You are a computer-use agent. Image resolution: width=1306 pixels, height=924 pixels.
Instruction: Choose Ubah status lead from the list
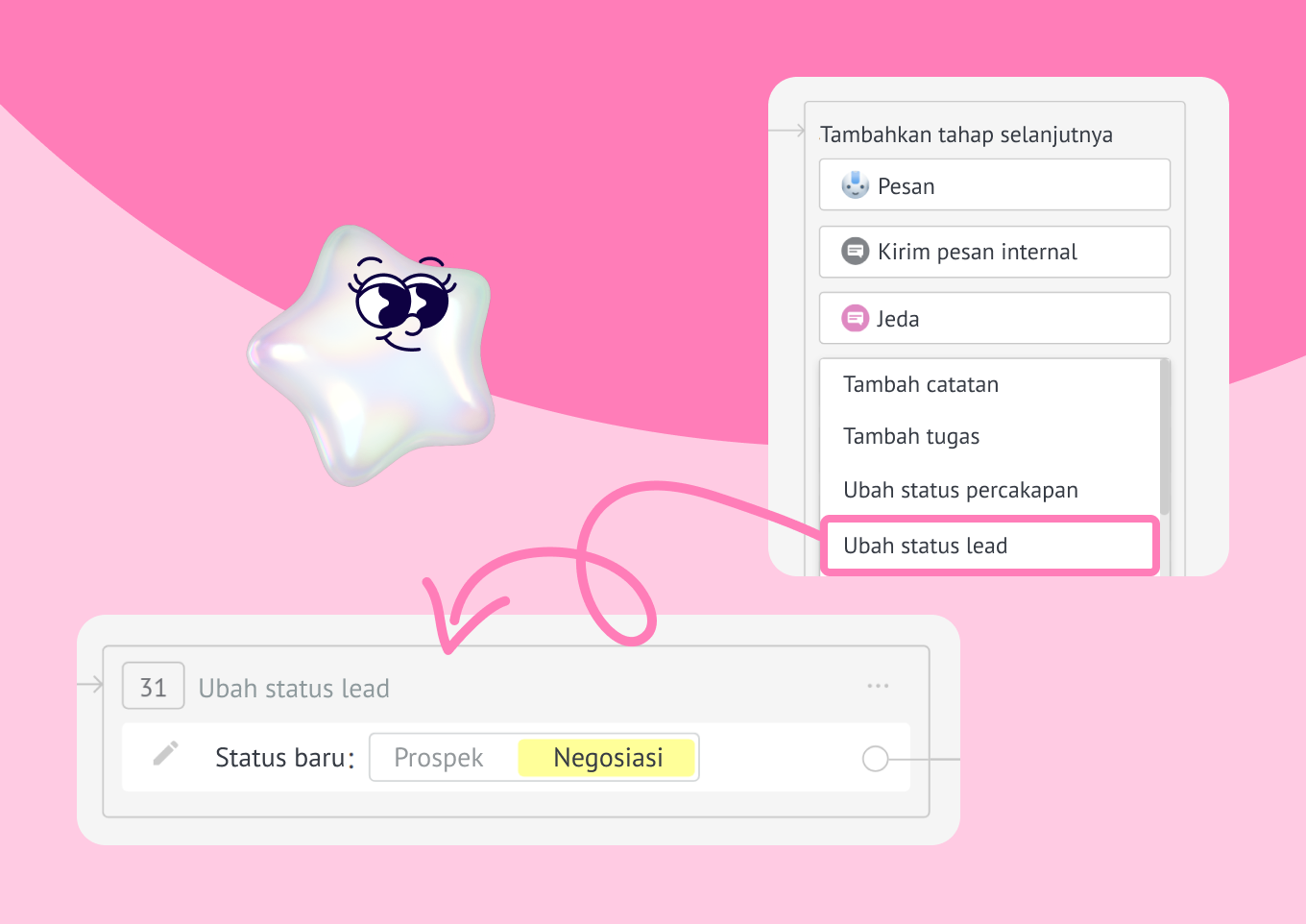tap(990, 546)
